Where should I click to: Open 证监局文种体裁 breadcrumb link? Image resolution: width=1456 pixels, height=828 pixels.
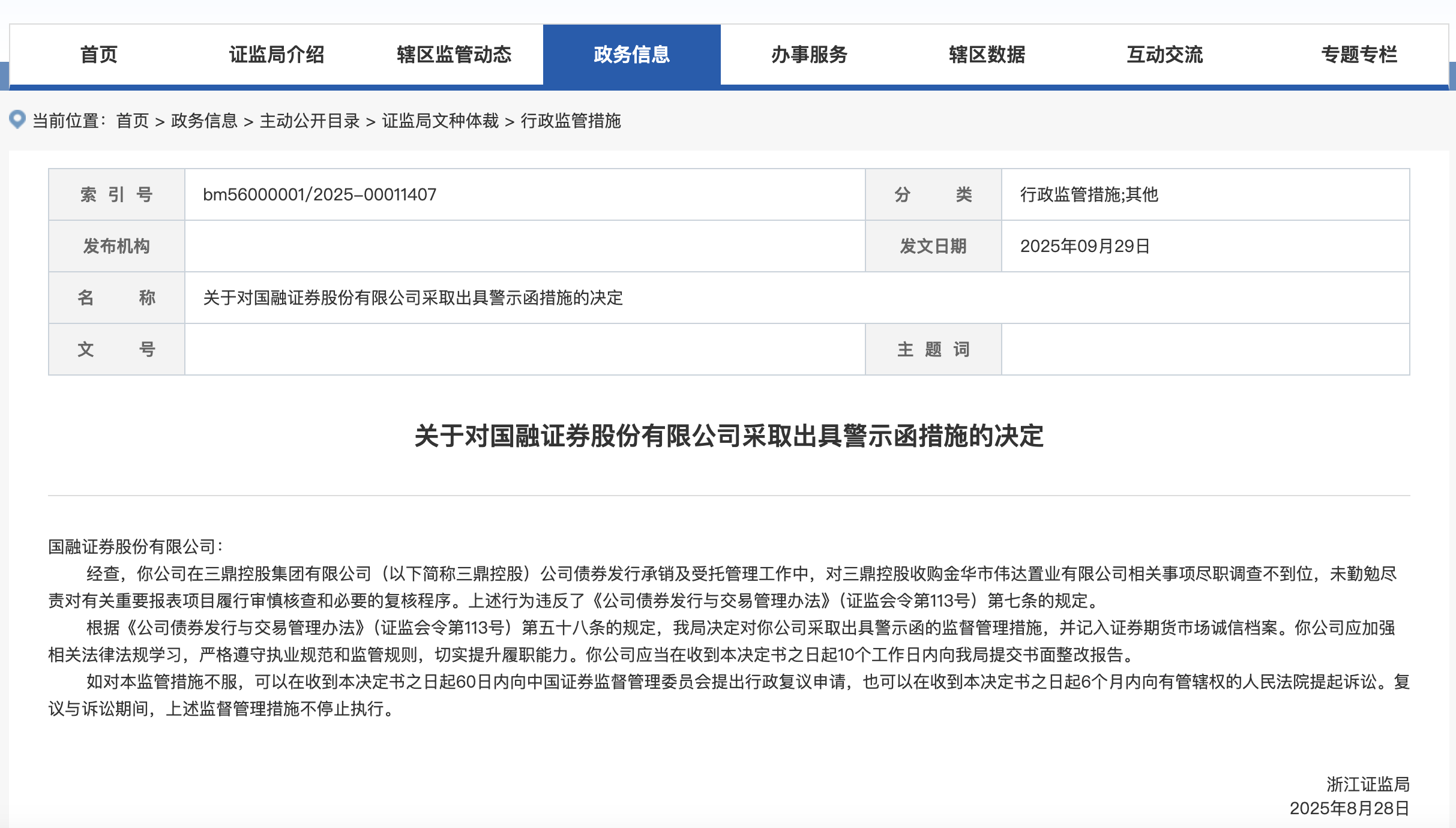pos(440,121)
